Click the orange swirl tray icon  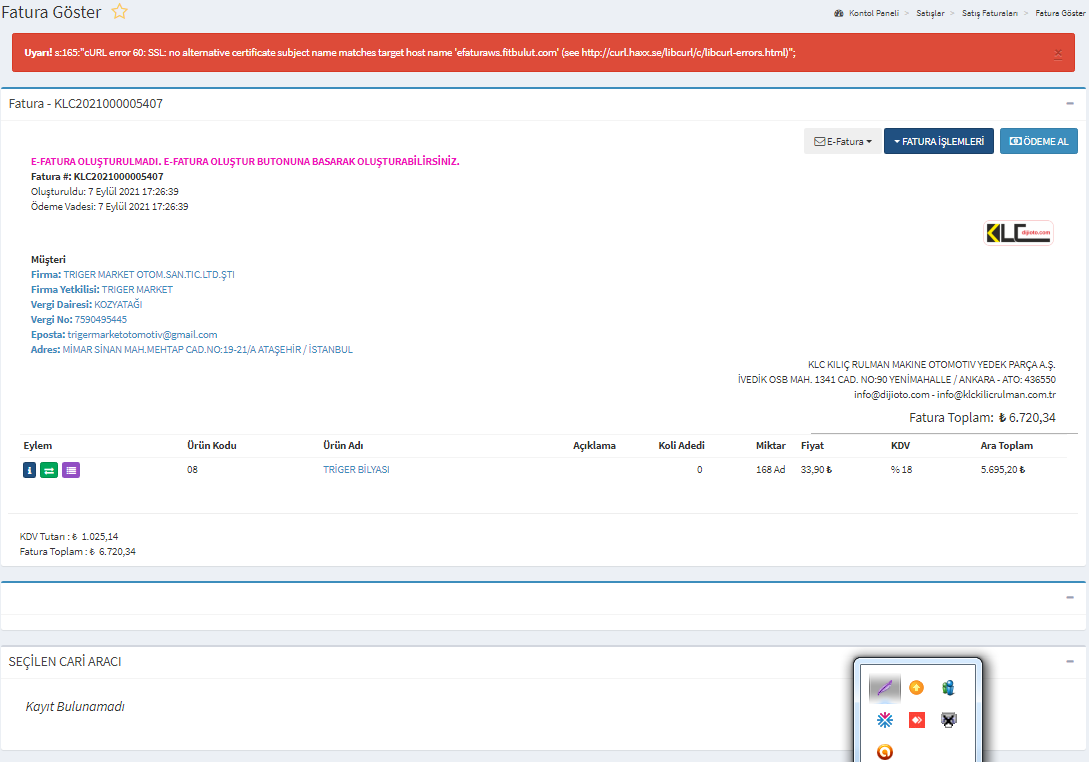[884, 752]
